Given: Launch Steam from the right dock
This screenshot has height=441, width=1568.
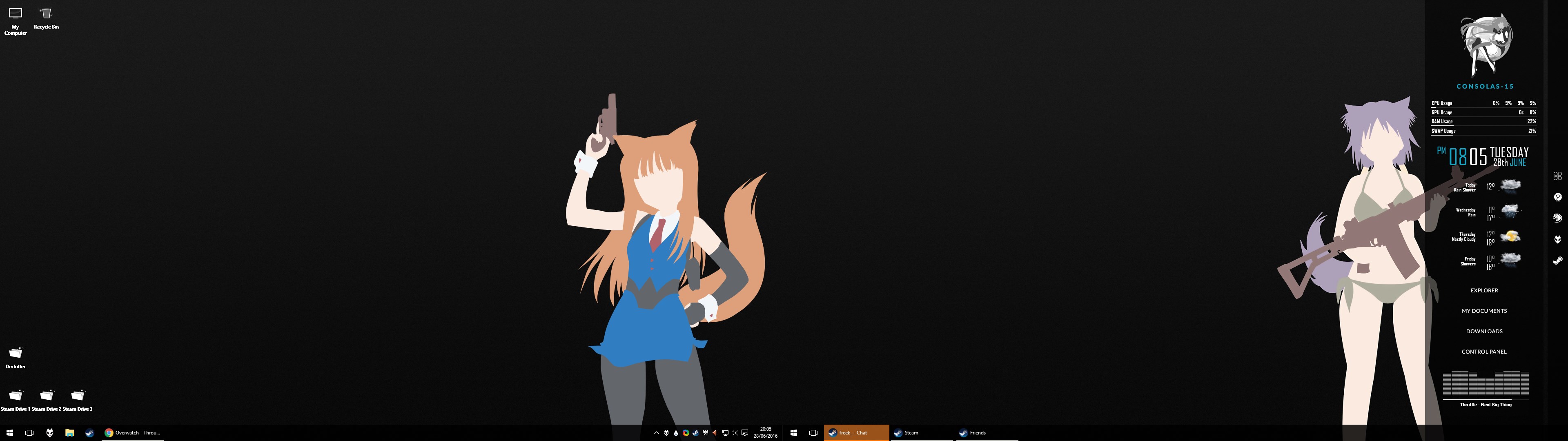Looking at the screenshot, I should [x=1558, y=261].
